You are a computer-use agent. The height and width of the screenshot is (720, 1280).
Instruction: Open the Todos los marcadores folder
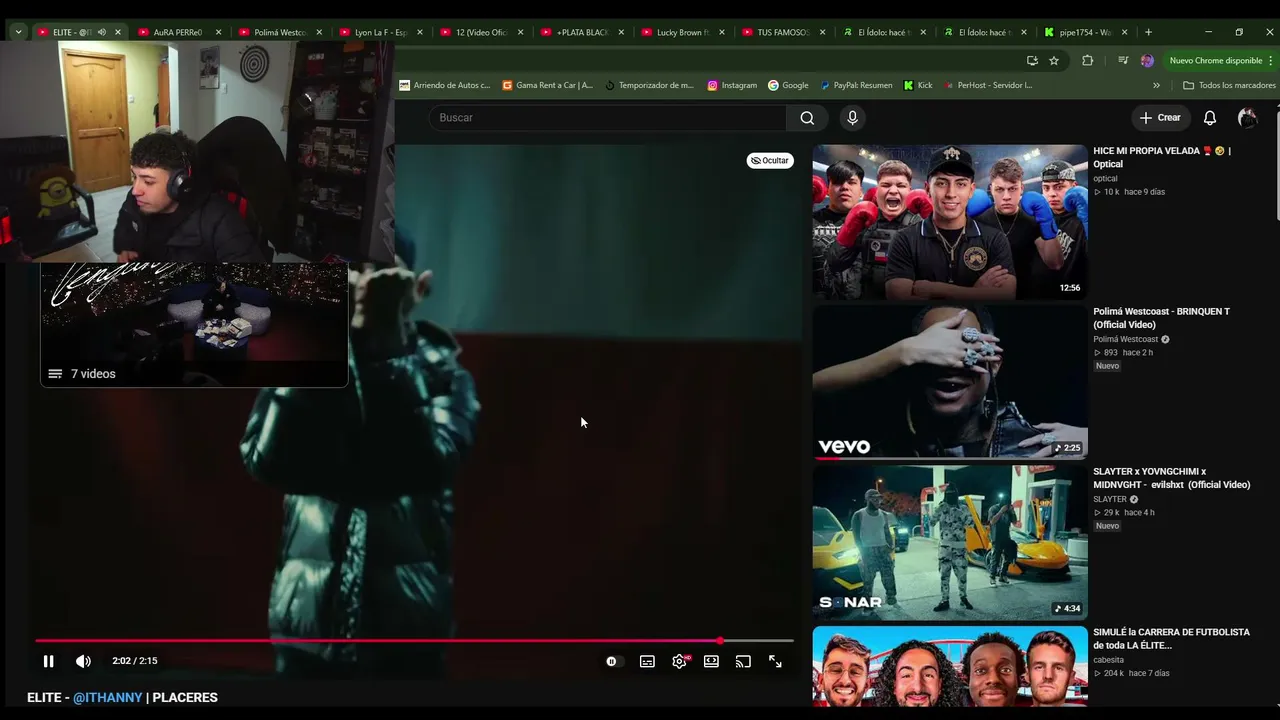tap(1230, 85)
